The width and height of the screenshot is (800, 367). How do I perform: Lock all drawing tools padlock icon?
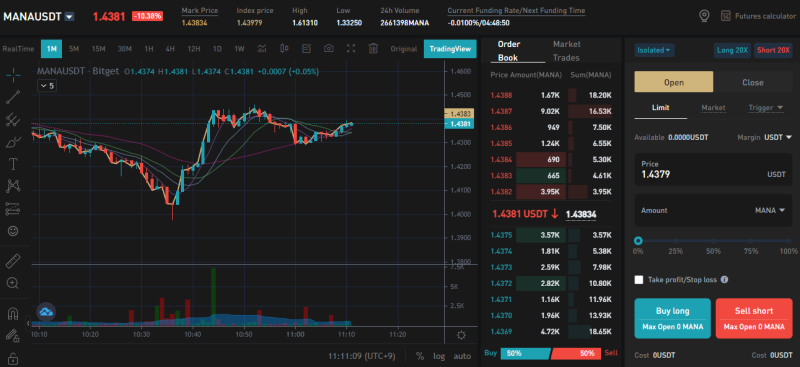[13, 358]
